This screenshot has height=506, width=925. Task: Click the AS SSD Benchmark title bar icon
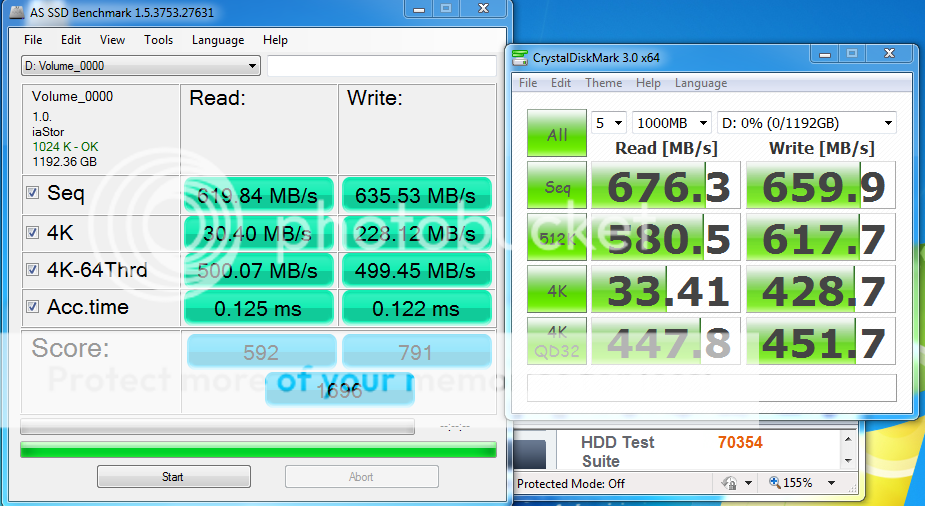(17, 12)
